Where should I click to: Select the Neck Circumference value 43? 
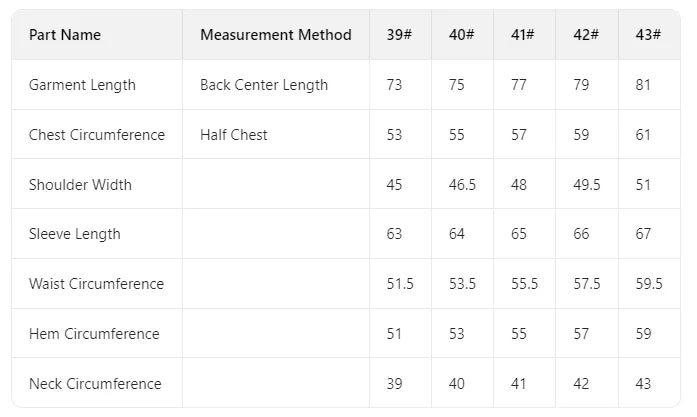pos(643,383)
